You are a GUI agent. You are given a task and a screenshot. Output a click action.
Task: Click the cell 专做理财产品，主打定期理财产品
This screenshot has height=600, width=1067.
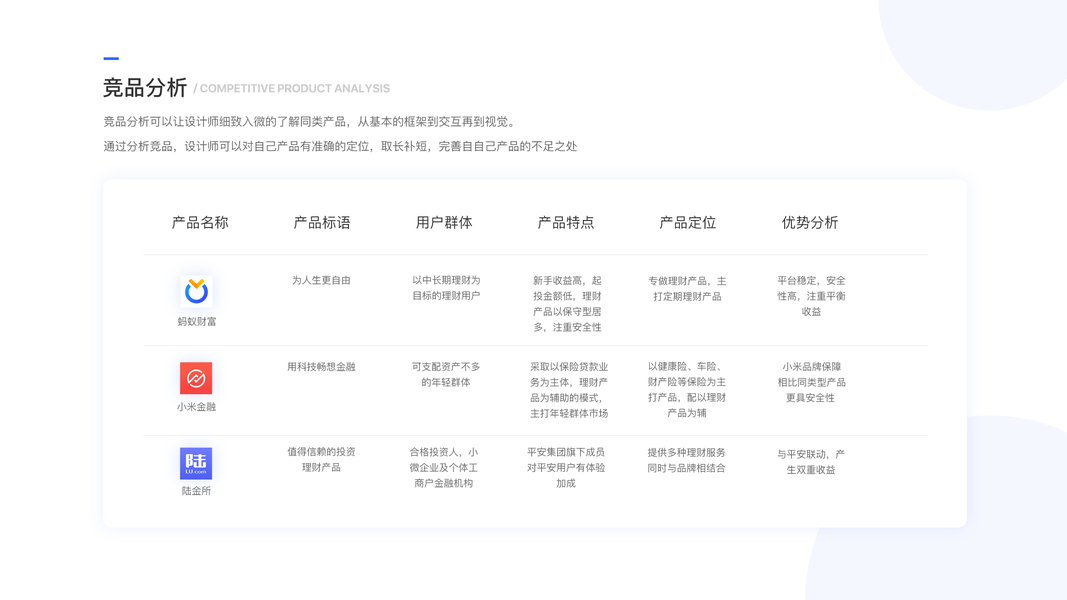tap(687, 288)
